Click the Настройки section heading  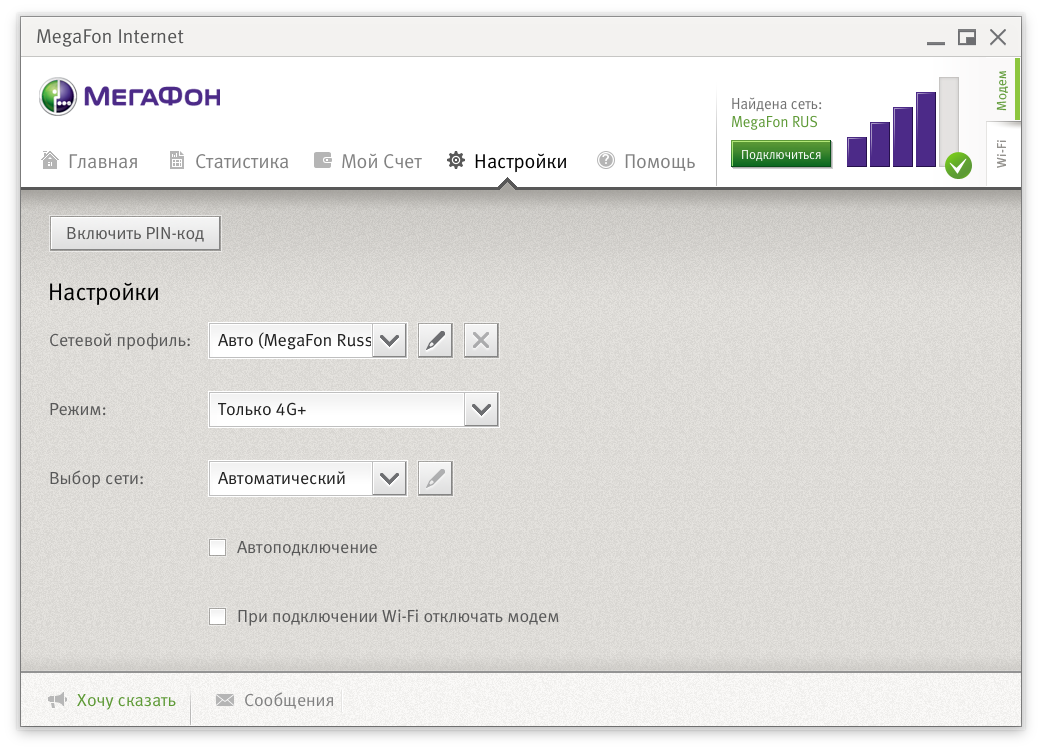point(104,292)
